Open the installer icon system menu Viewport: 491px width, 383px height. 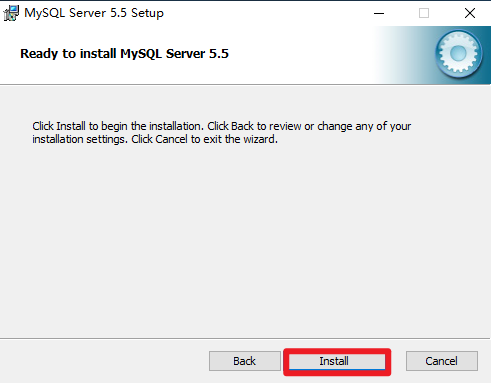coord(11,13)
